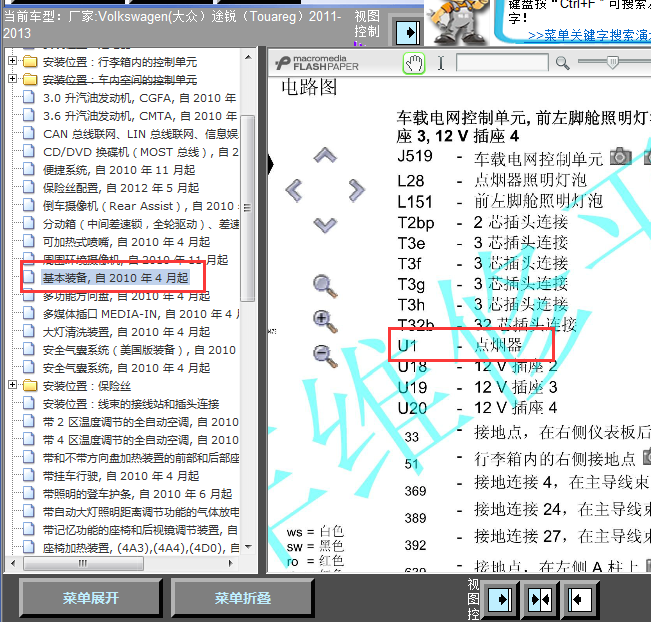Expand 安装位置：行李箱内的控制单元 folder
This screenshot has height=622, width=651.
tap(12, 61)
